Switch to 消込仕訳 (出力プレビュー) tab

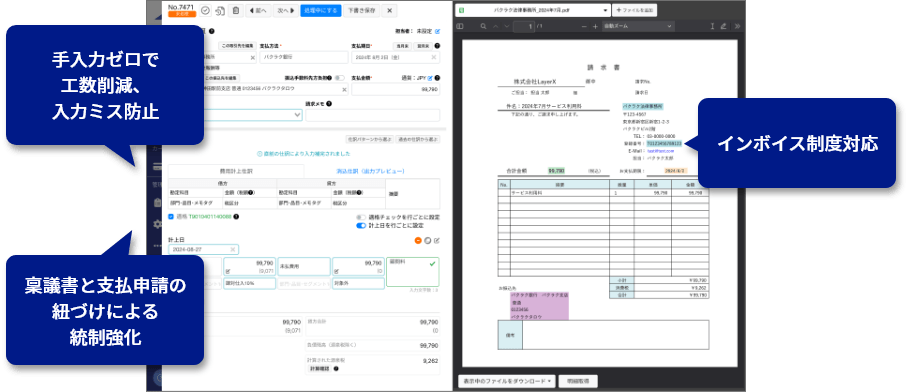pyautogui.click(x=371, y=171)
